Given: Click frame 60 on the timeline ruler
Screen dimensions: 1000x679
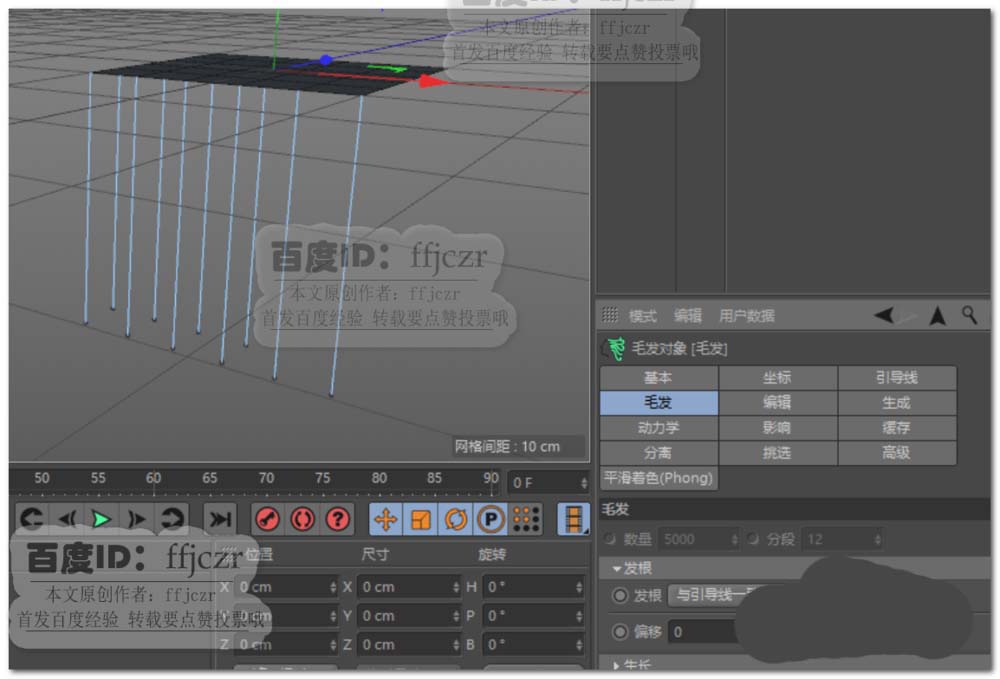Looking at the screenshot, I should [153, 478].
